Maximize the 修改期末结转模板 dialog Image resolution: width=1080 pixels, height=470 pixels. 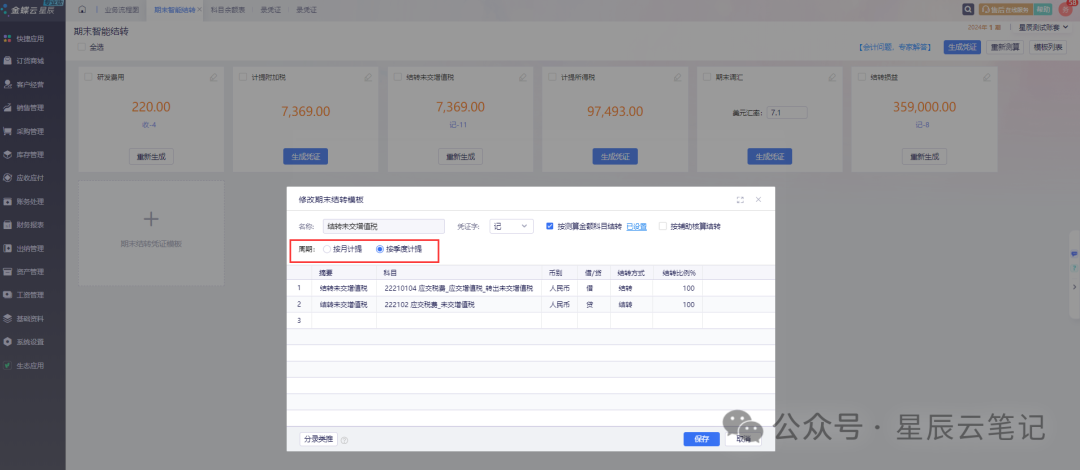pos(740,200)
